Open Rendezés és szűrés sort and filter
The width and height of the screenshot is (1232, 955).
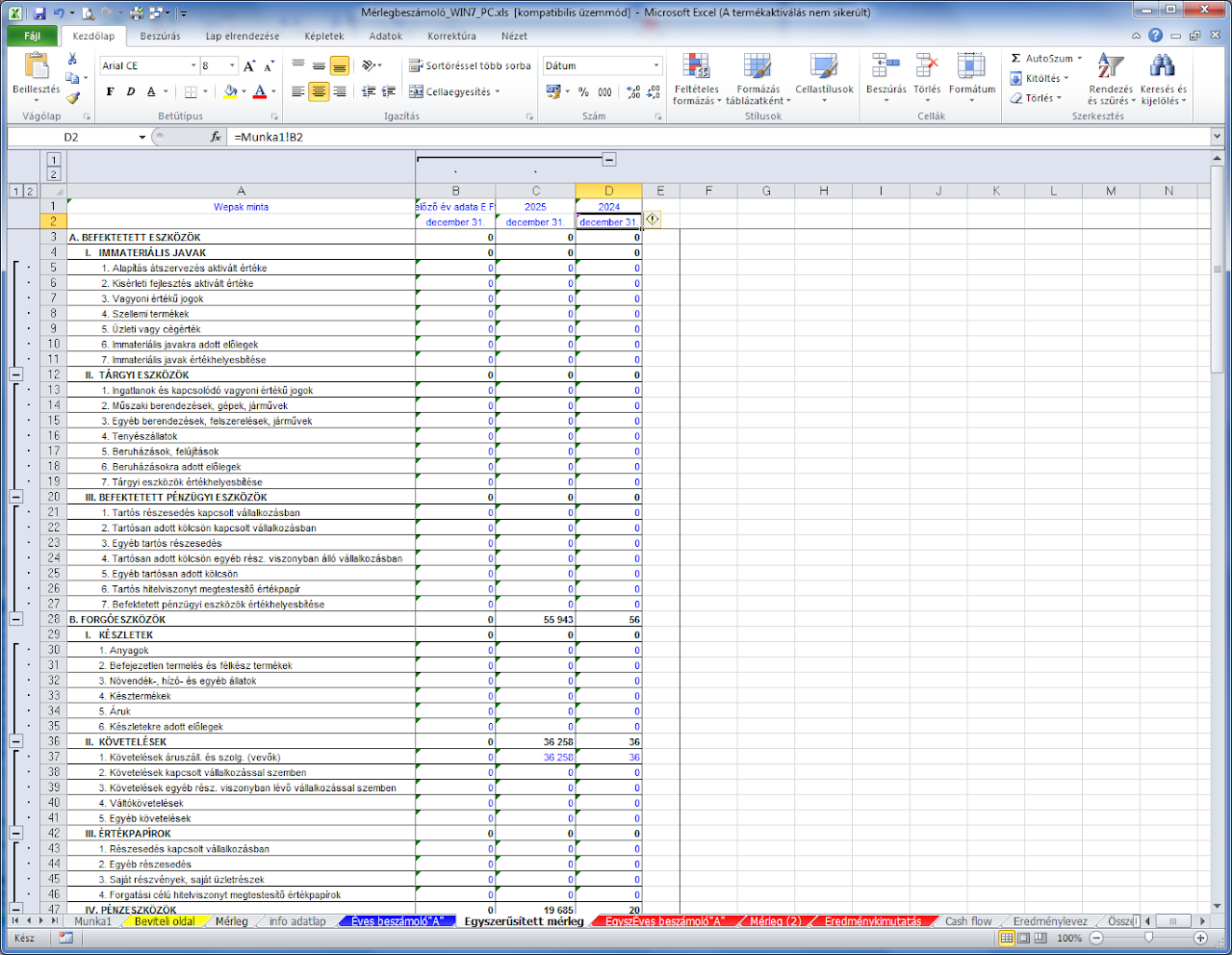(1111, 79)
